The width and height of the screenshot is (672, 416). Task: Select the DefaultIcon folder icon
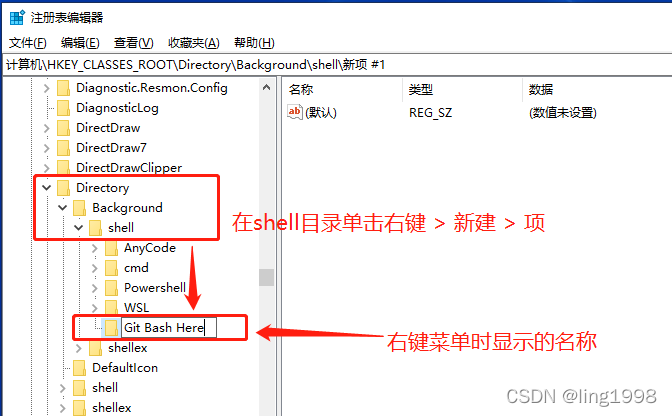(79, 368)
